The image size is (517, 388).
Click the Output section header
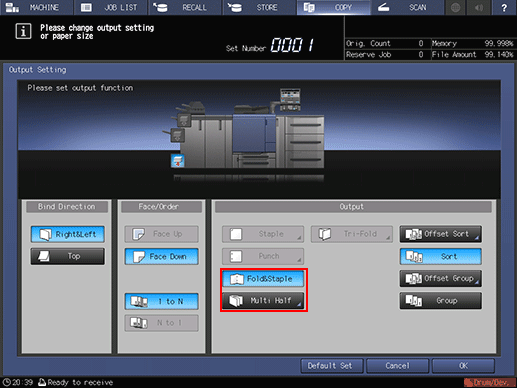353,207
